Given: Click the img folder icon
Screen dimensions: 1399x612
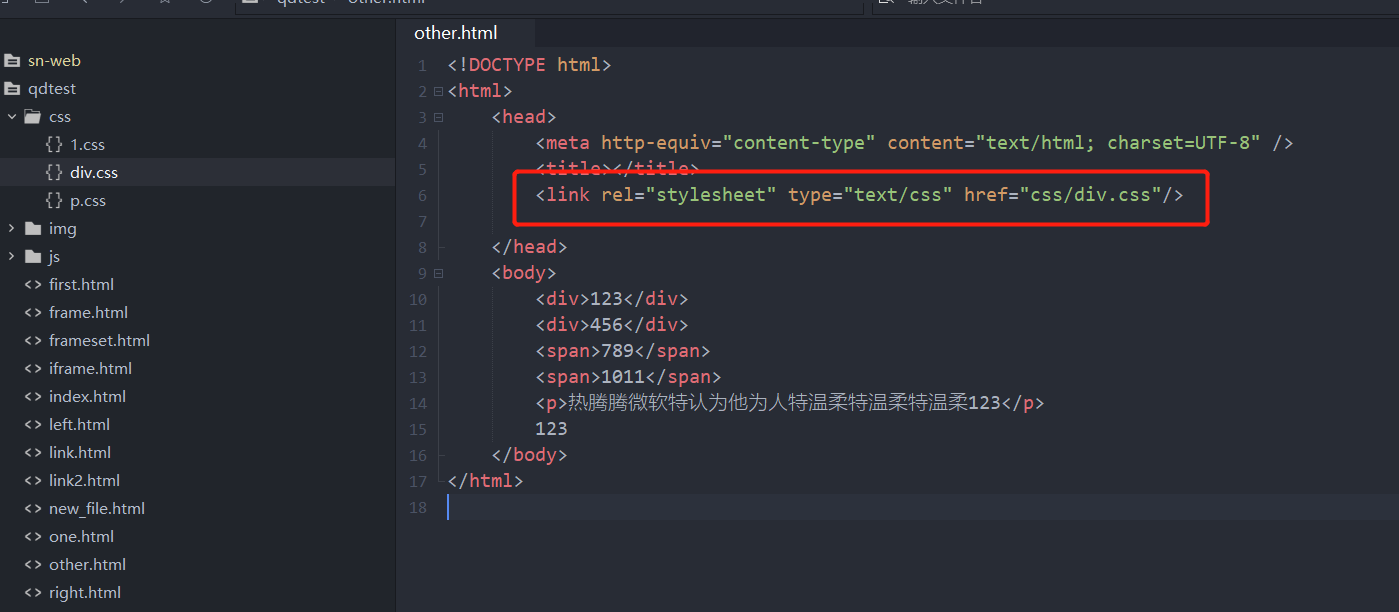Looking at the screenshot, I should (33, 228).
